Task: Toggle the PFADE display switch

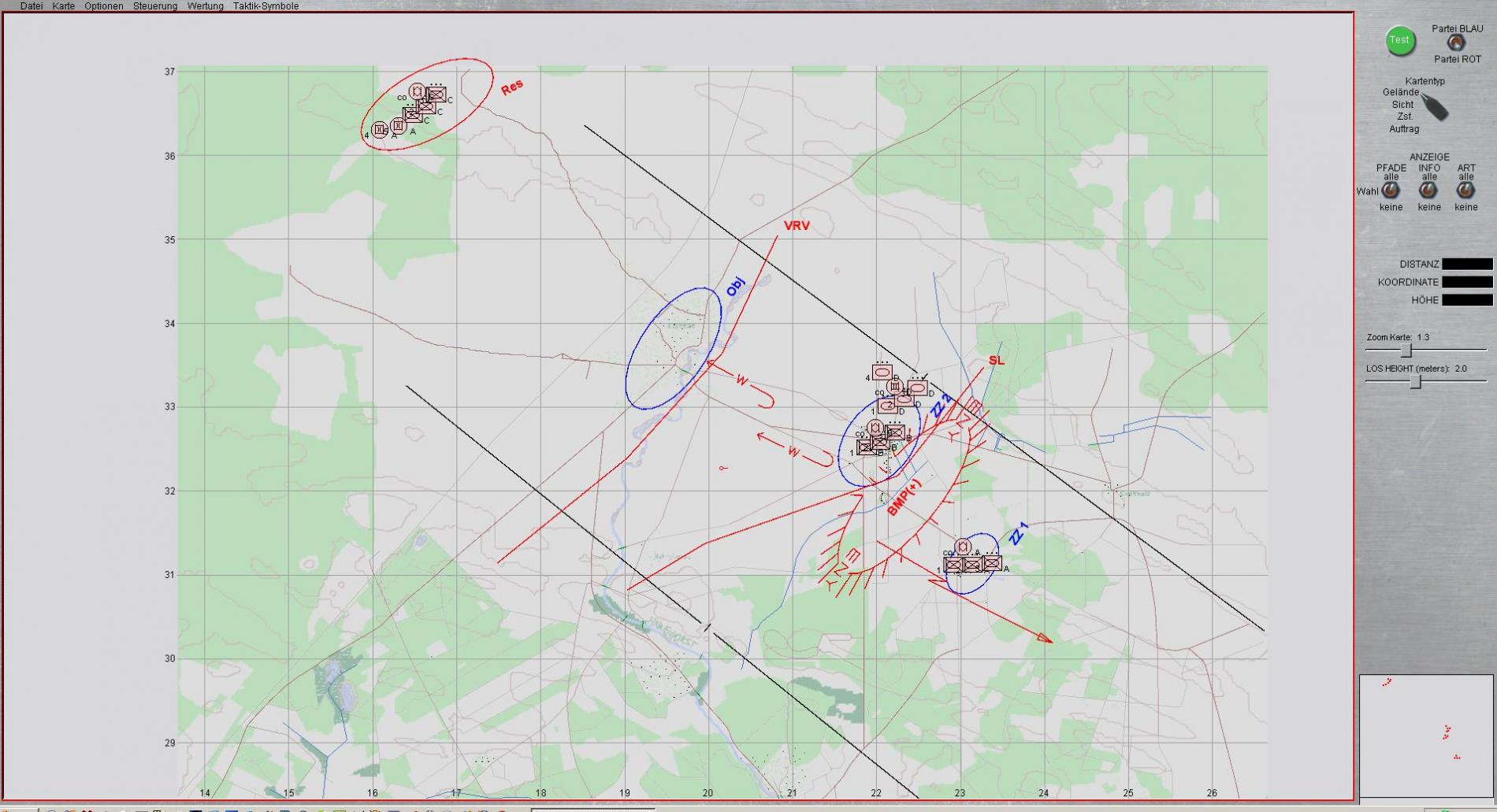Action: point(1391,191)
